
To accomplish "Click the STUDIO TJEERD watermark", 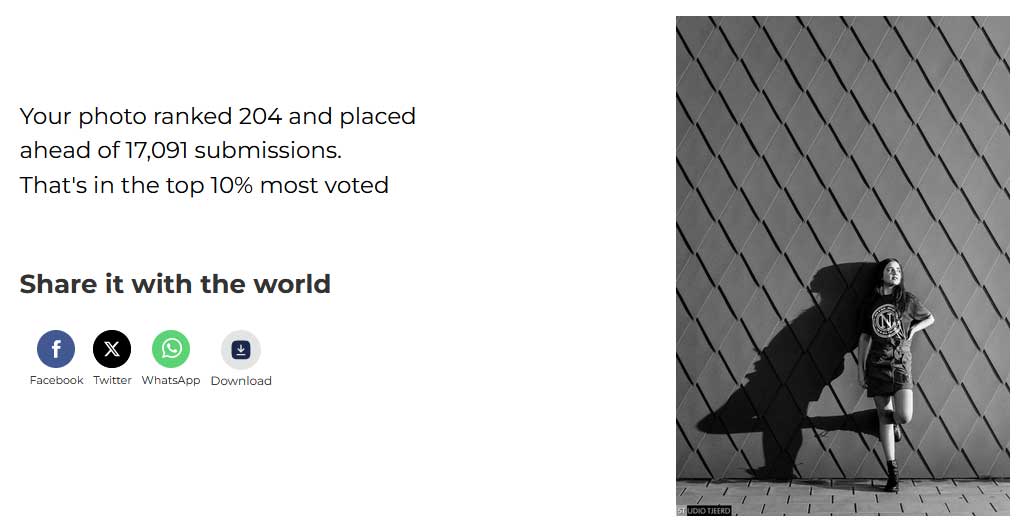I will (x=703, y=511).
